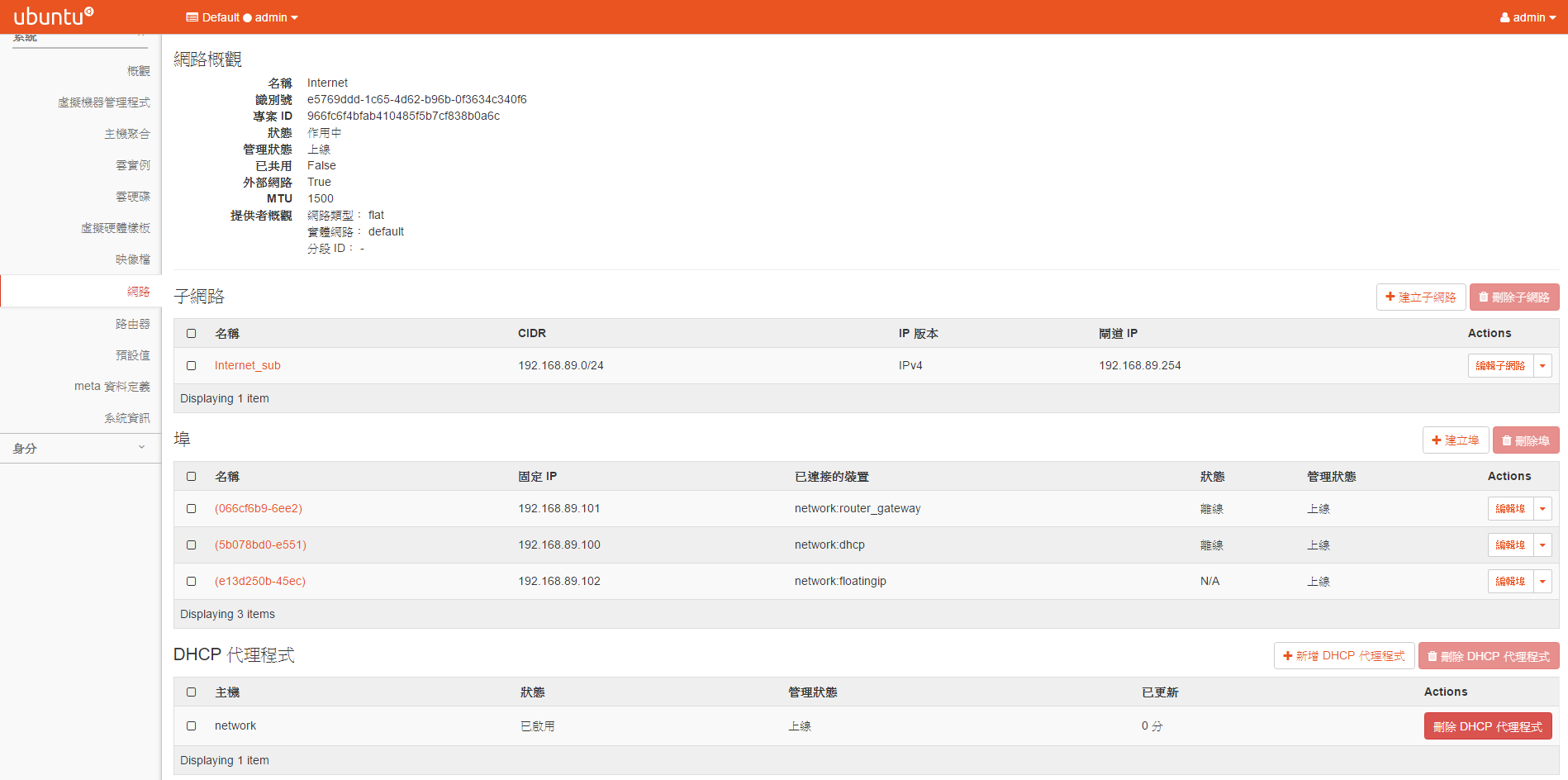Click plus icon to add DHCP agent
This screenshot has width=1568, height=780.
tap(1288, 656)
